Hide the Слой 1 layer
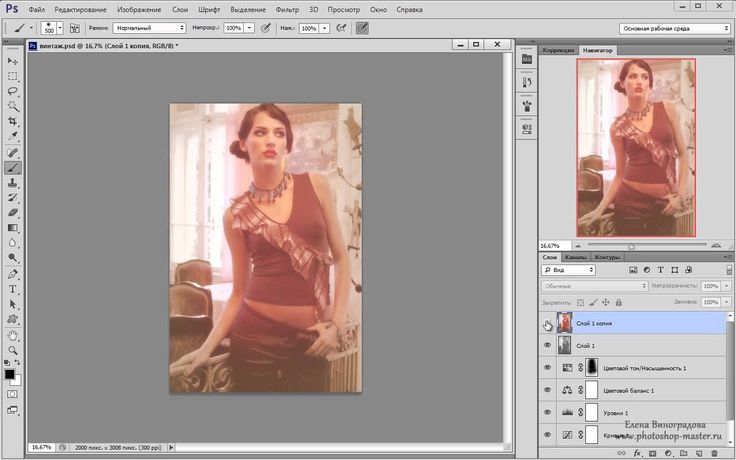The image size is (736, 460). [547, 345]
